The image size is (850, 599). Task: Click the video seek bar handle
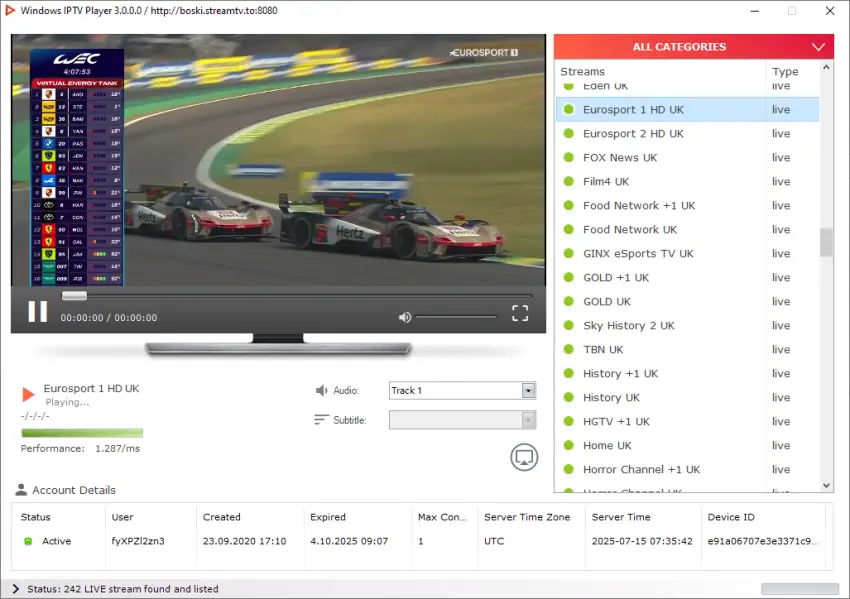(x=74, y=295)
